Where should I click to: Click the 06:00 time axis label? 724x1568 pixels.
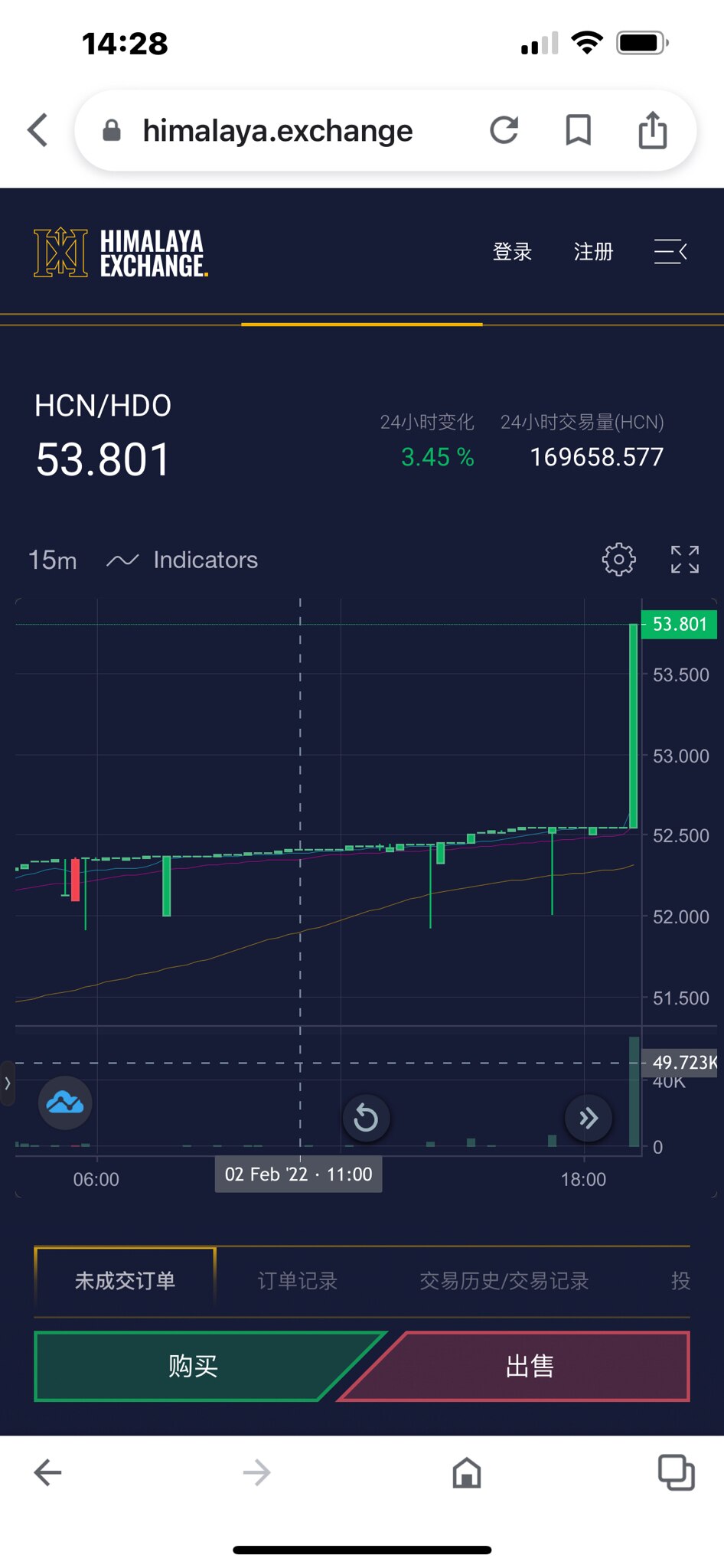click(x=96, y=1180)
